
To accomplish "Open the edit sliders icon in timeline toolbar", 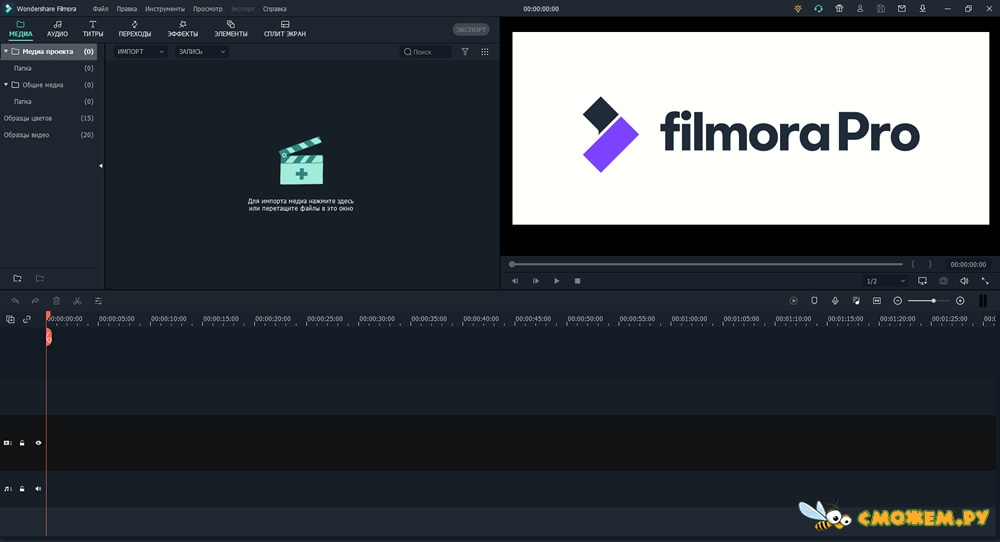I will click(98, 301).
